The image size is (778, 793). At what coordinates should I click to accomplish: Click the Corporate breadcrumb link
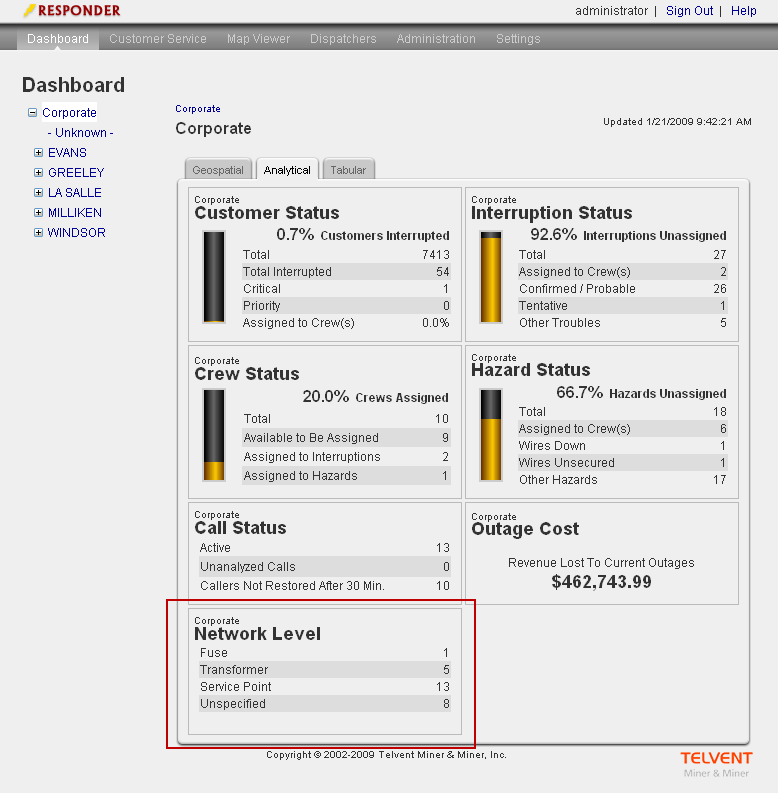tap(198, 109)
